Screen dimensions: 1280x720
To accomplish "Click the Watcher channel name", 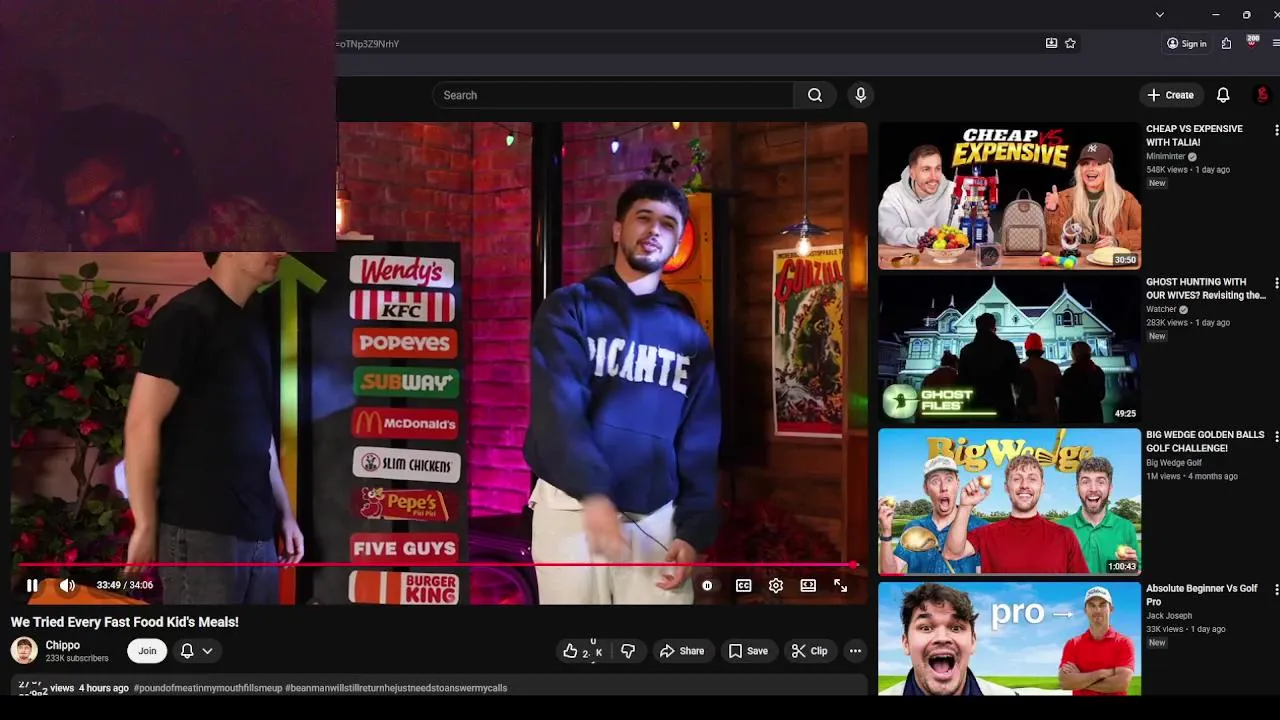I will tap(1161, 310).
